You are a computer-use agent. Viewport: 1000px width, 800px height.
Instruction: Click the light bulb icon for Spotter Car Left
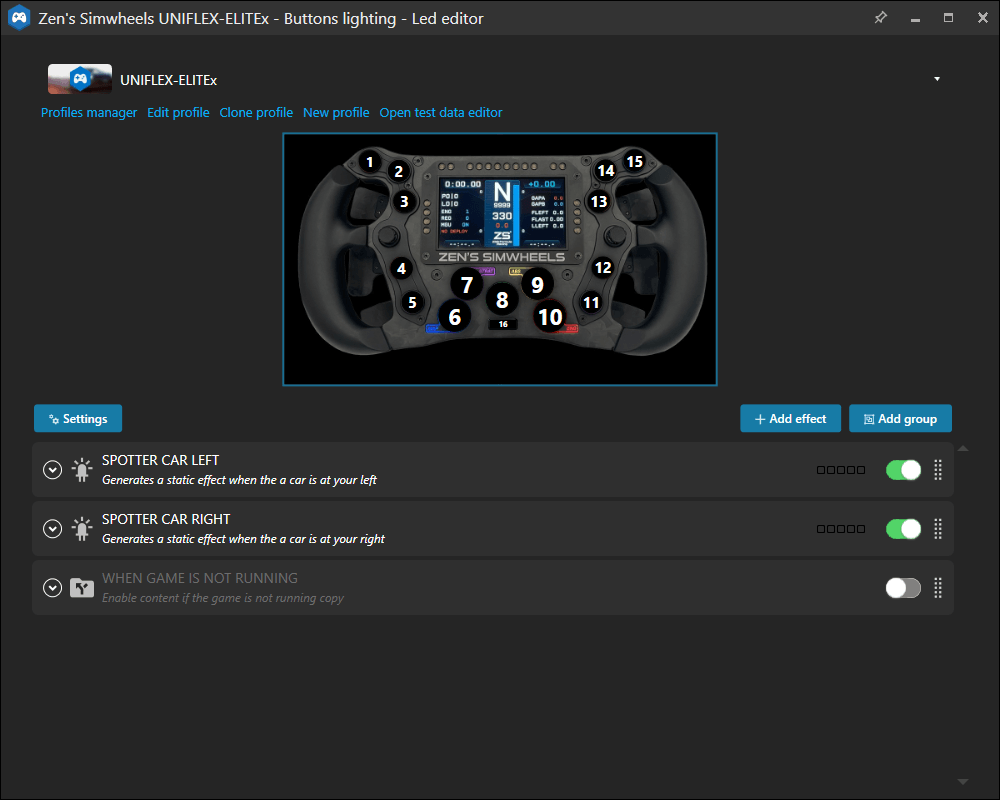point(82,470)
